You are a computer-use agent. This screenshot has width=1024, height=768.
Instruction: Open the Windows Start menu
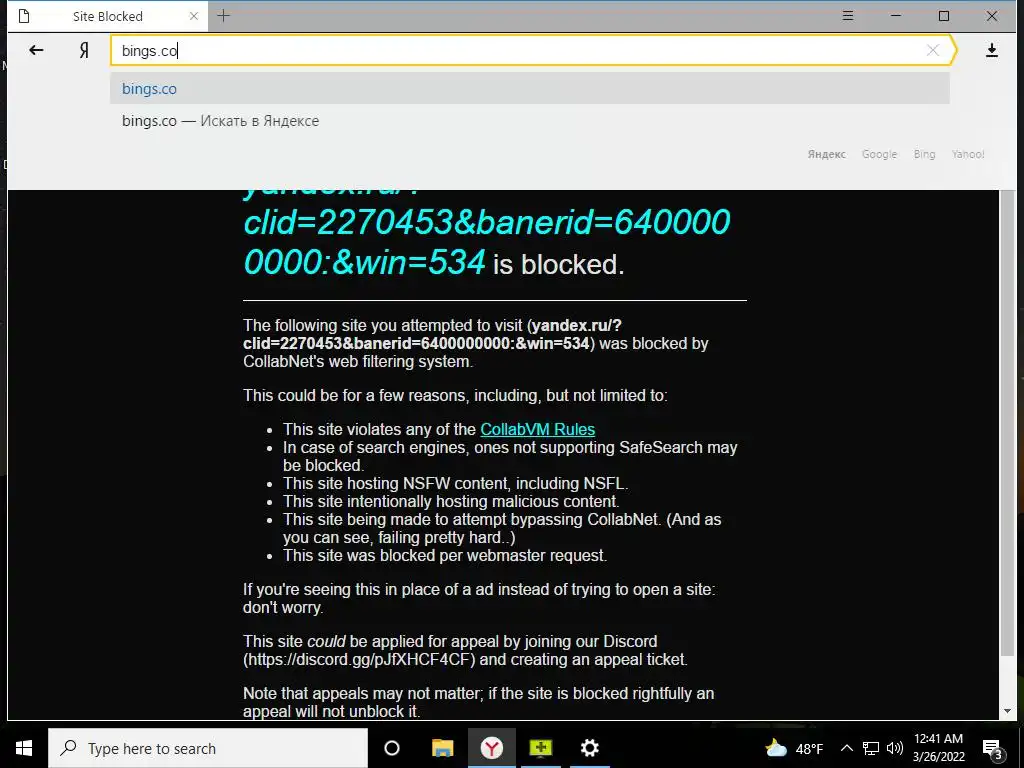[x=24, y=748]
